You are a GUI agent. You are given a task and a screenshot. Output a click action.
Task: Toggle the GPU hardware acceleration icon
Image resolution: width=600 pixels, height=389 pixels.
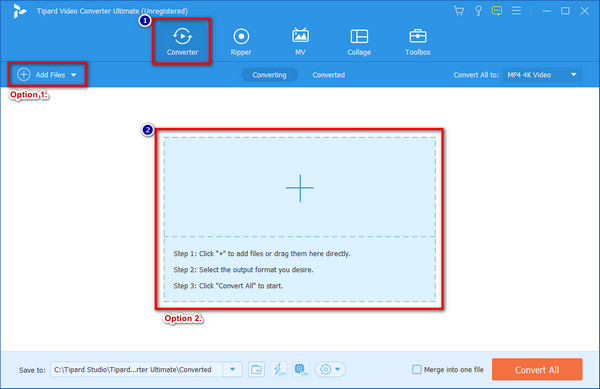click(301, 369)
